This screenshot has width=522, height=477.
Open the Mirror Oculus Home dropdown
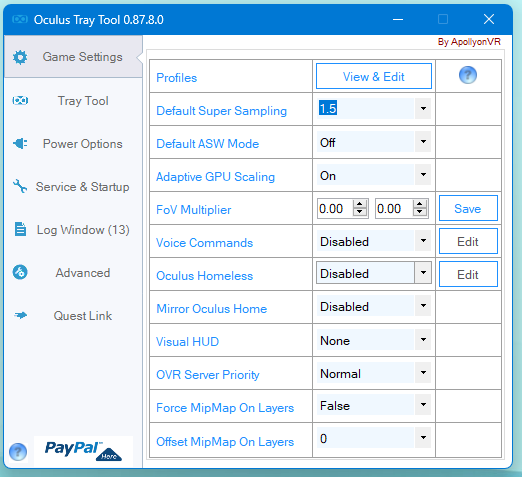(x=423, y=305)
